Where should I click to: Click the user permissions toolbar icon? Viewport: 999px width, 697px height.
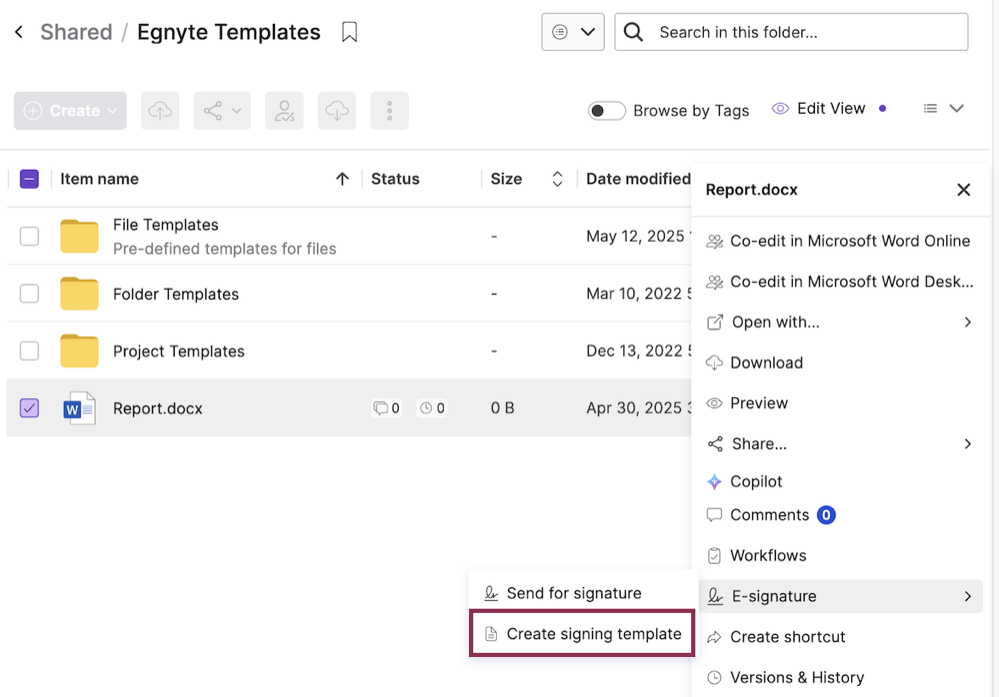[x=284, y=111]
